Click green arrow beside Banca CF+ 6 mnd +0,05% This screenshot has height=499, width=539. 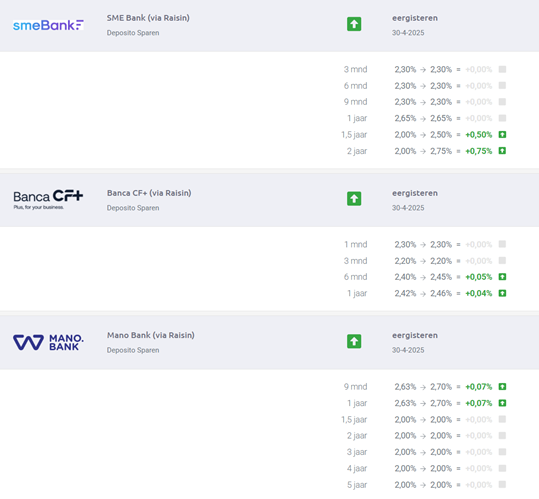click(x=502, y=277)
